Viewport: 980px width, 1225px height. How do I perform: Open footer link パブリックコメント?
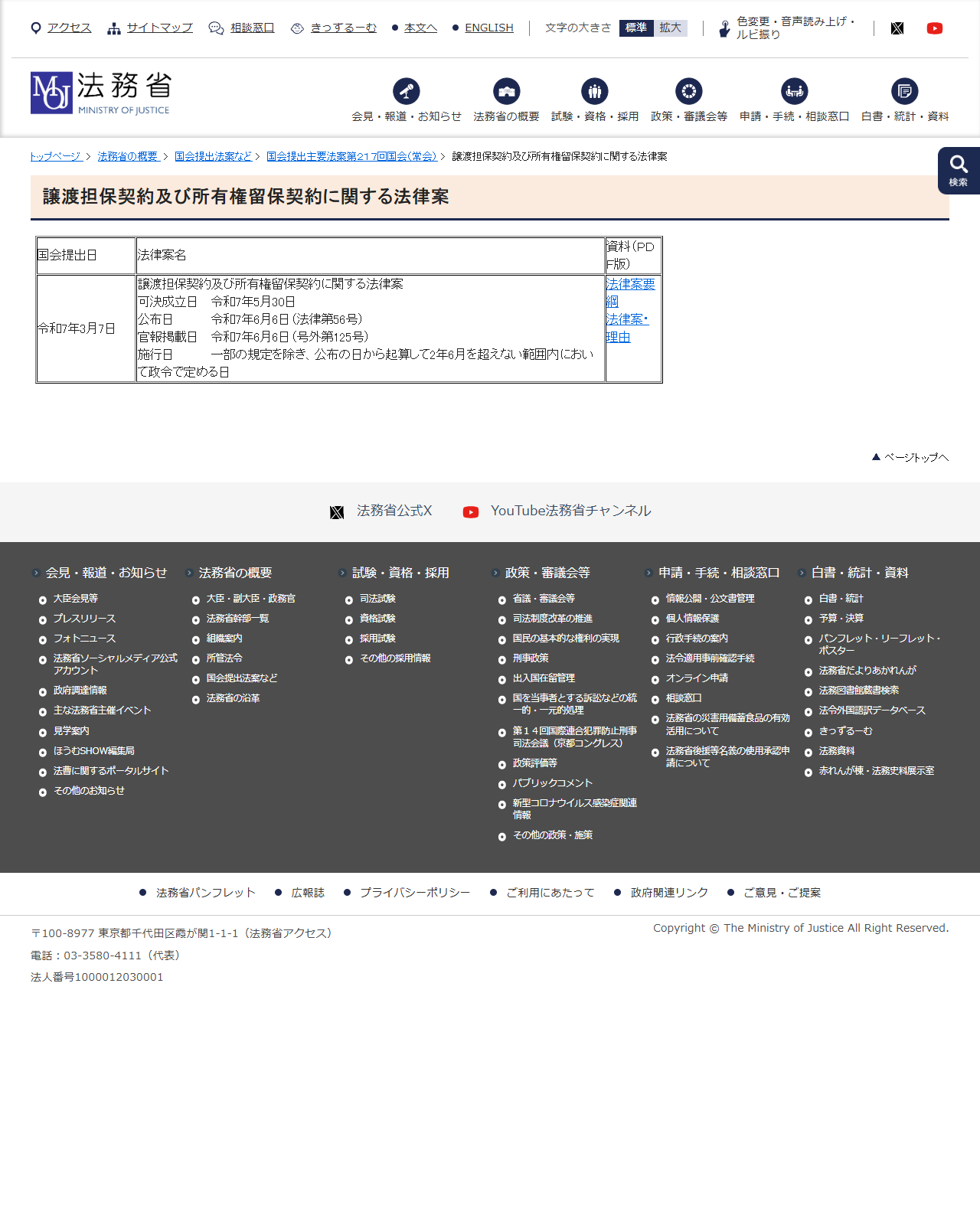point(553,783)
